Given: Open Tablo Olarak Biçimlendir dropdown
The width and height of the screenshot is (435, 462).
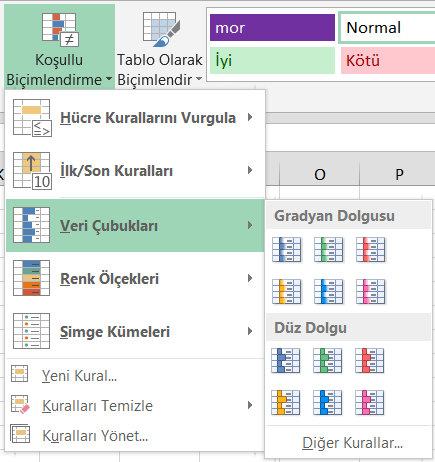Looking at the screenshot, I should point(160,47).
